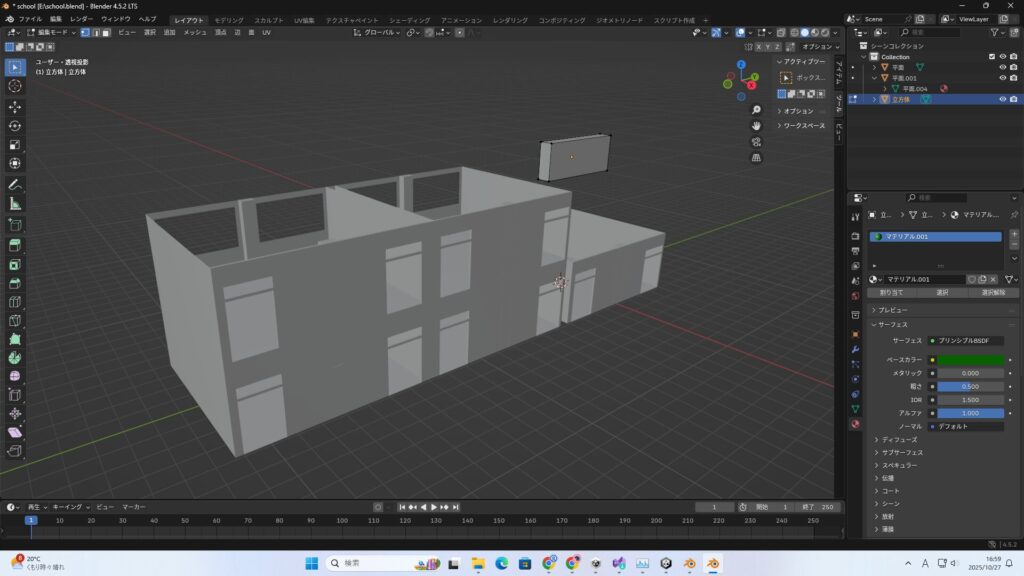Click the 選択解除 button

click(993, 293)
